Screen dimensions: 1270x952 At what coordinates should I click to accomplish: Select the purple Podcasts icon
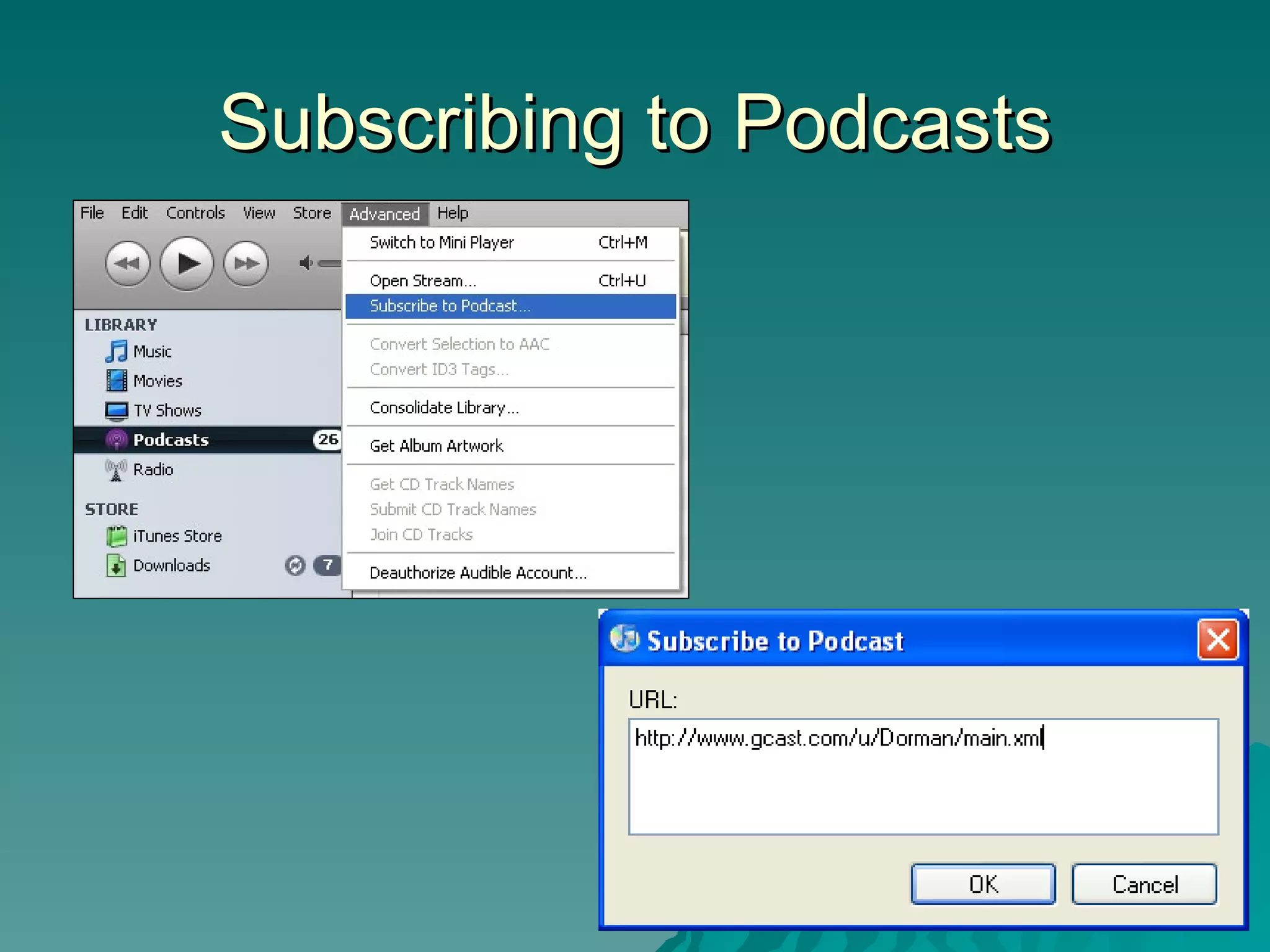(116, 440)
